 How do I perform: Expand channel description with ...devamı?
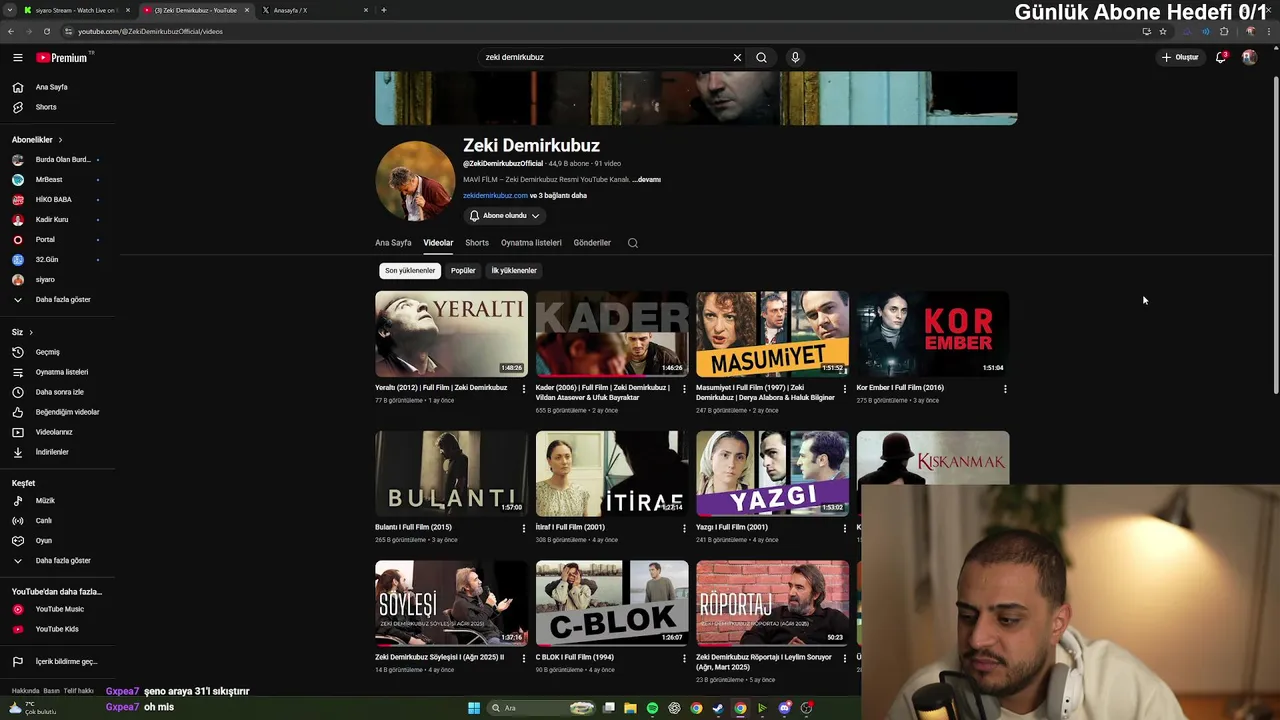click(648, 180)
